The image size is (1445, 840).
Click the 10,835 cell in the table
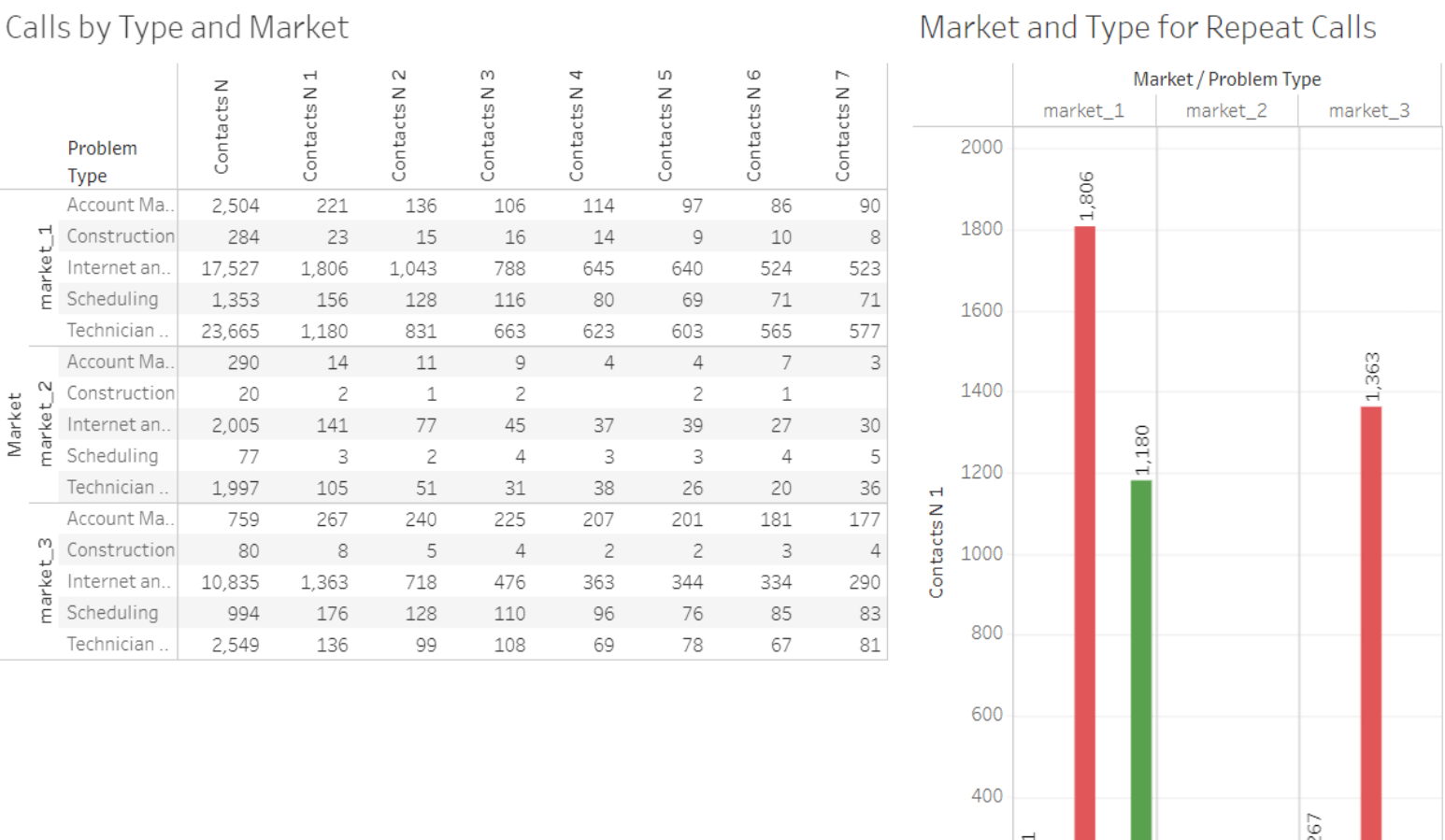pos(230,582)
